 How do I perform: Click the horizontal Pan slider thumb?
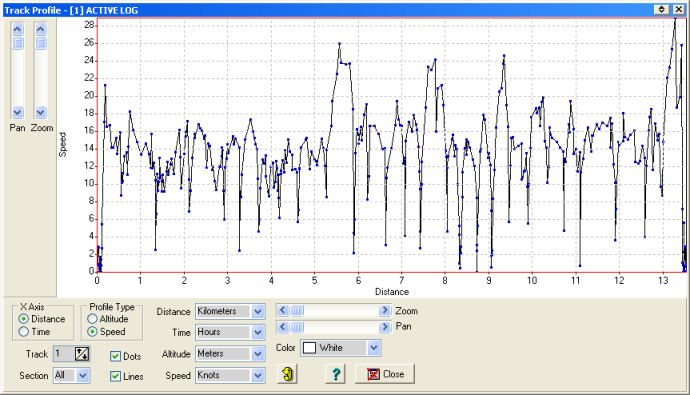point(297,327)
